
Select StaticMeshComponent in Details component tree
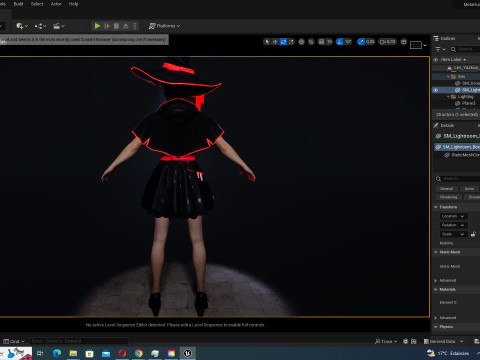462,155
